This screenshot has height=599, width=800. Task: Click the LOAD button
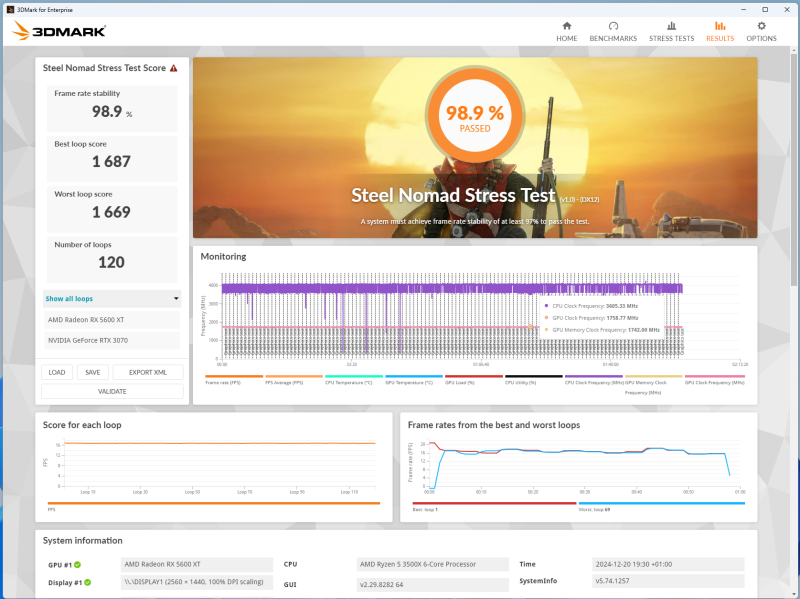point(57,372)
